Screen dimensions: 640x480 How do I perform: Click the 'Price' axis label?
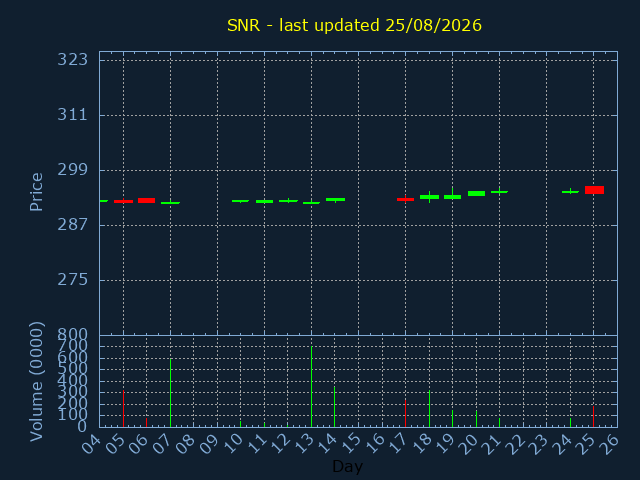pos(36,192)
